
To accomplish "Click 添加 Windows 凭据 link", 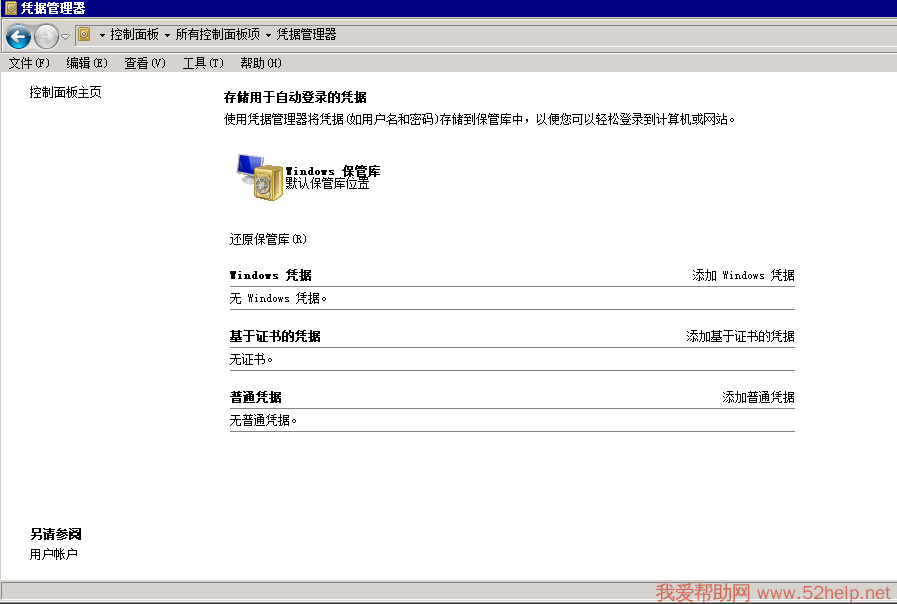I will (x=743, y=275).
